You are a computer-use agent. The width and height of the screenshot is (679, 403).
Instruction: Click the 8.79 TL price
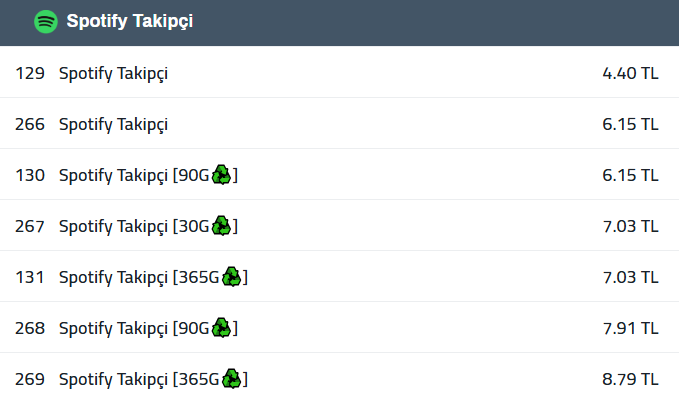(630, 379)
